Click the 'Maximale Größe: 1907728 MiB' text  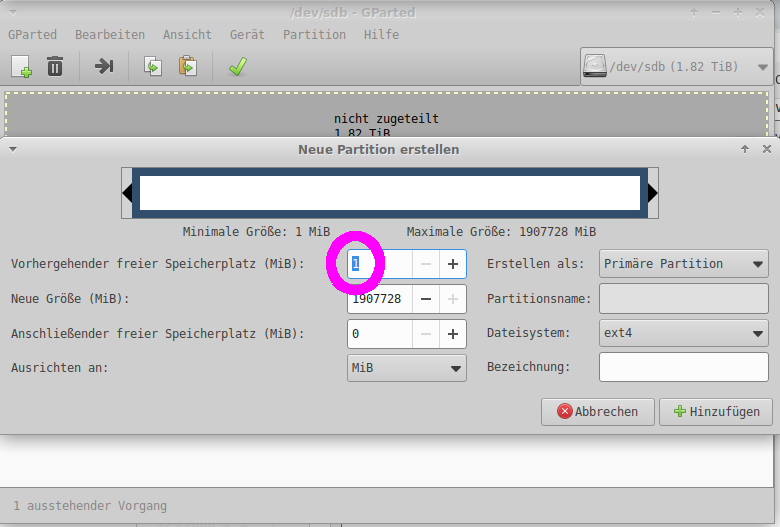click(x=501, y=232)
